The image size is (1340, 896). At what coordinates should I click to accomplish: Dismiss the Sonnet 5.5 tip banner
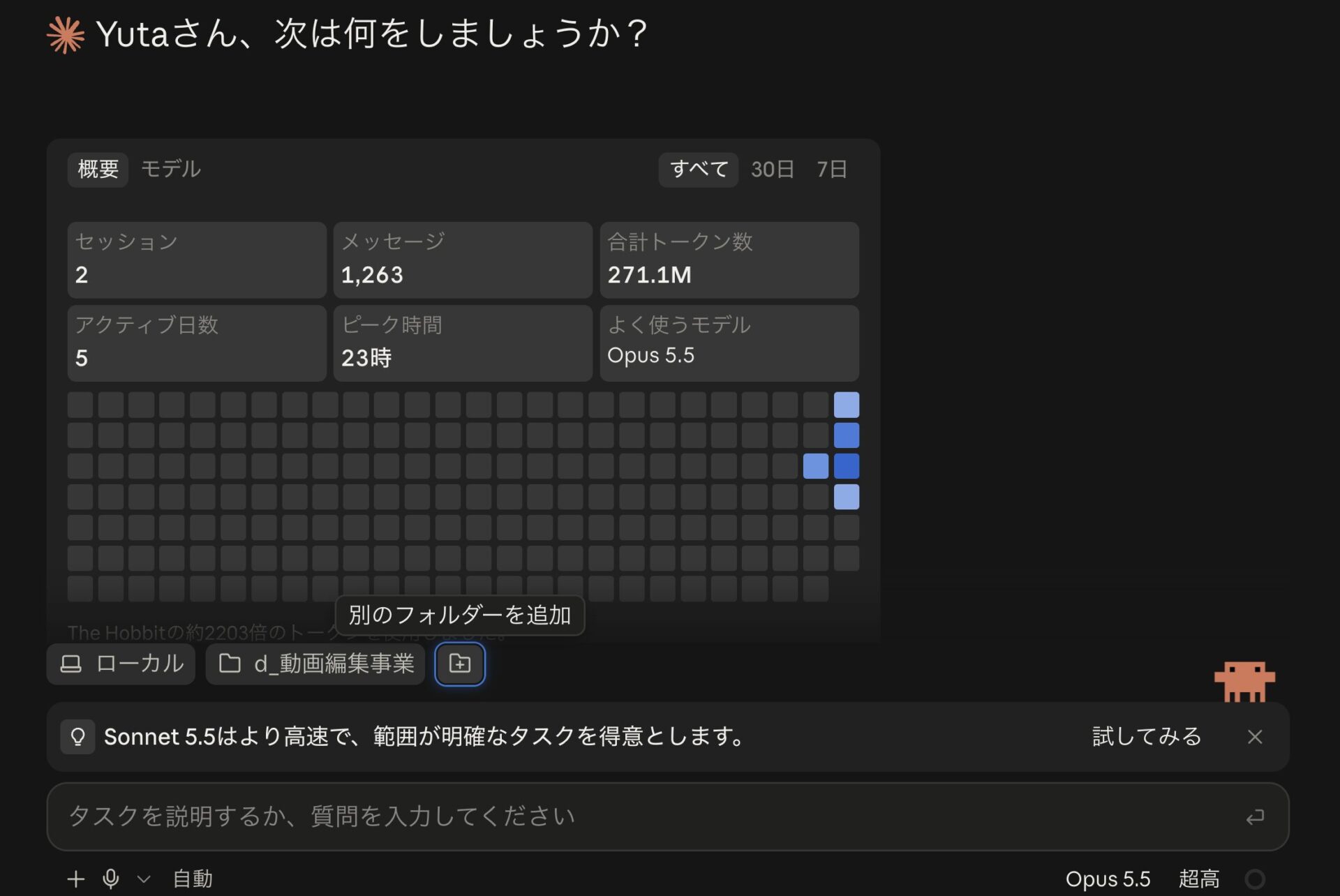point(1254,737)
